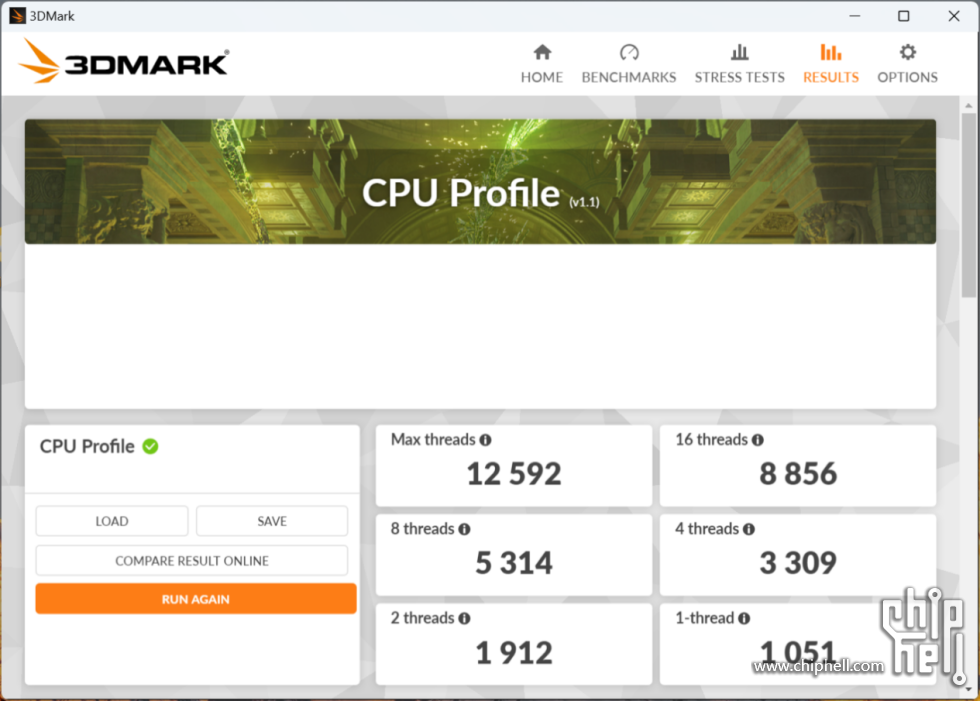The height and width of the screenshot is (701, 980).
Task: Minimize the 3DMark window
Action: pyautogui.click(x=854, y=16)
